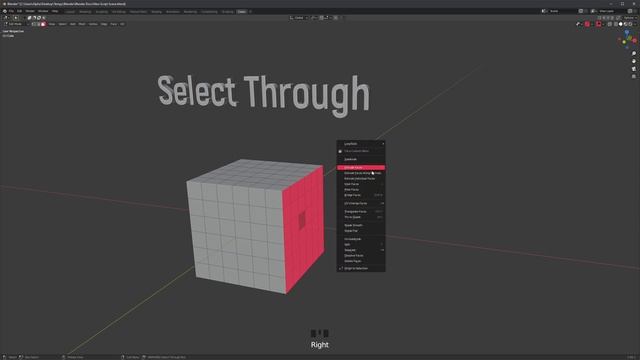Choose Poke Faces in context menu
The width and height of the screenshot is (640, 360).
click(x=361, y=189)
